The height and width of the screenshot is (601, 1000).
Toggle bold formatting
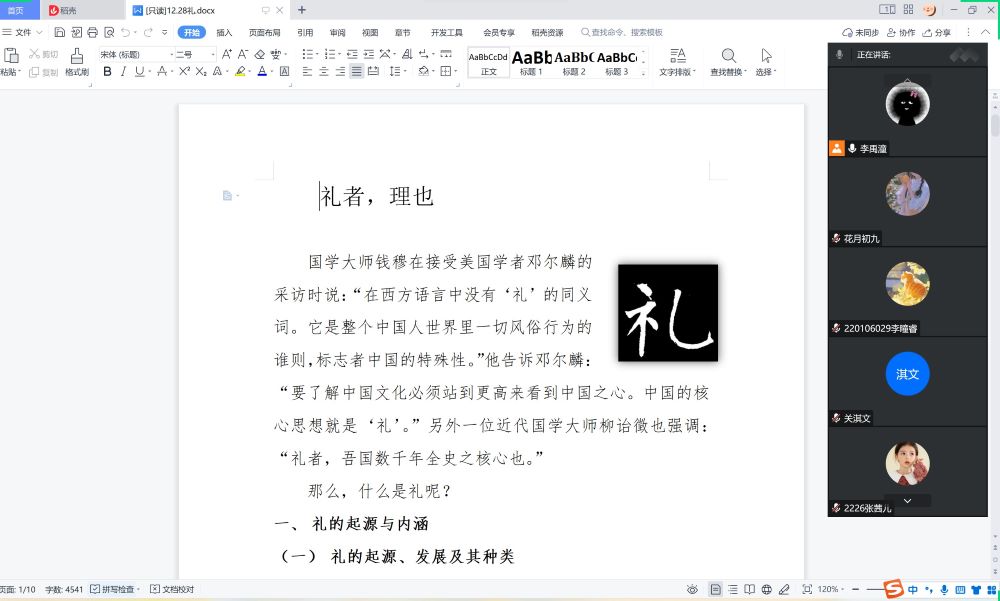tap(107, 72)
